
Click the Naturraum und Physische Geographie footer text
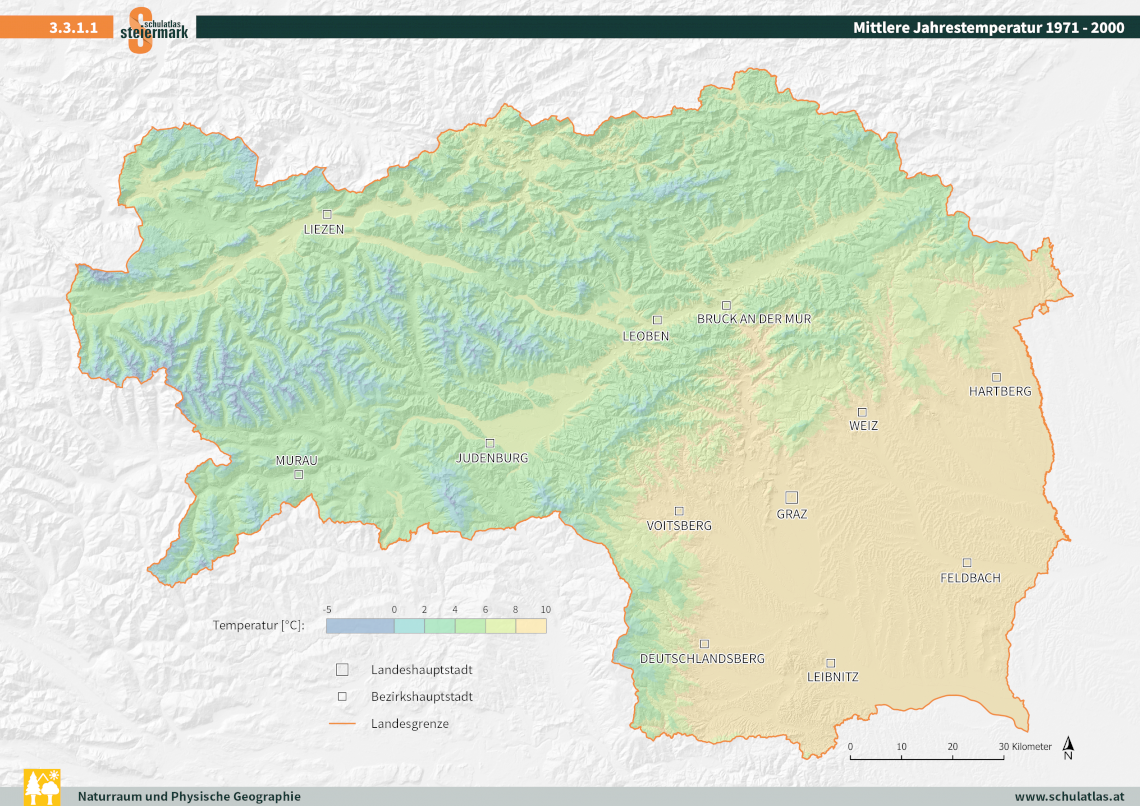tap(189, 796)
